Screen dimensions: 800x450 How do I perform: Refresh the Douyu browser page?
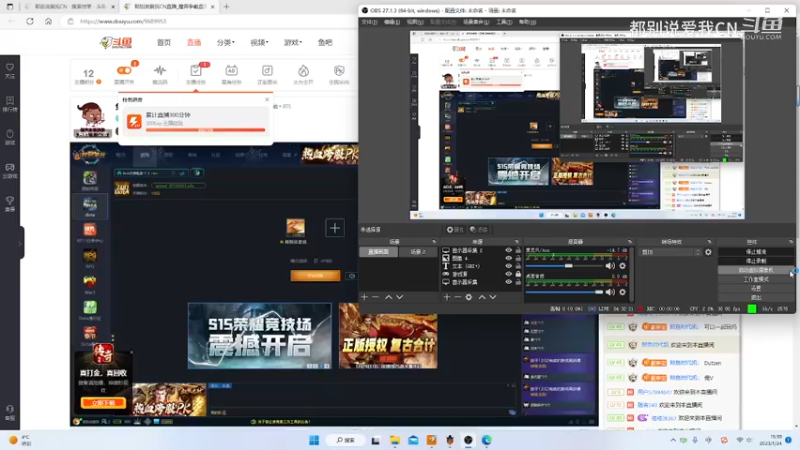pyautogui.click(x=30, y=21)
